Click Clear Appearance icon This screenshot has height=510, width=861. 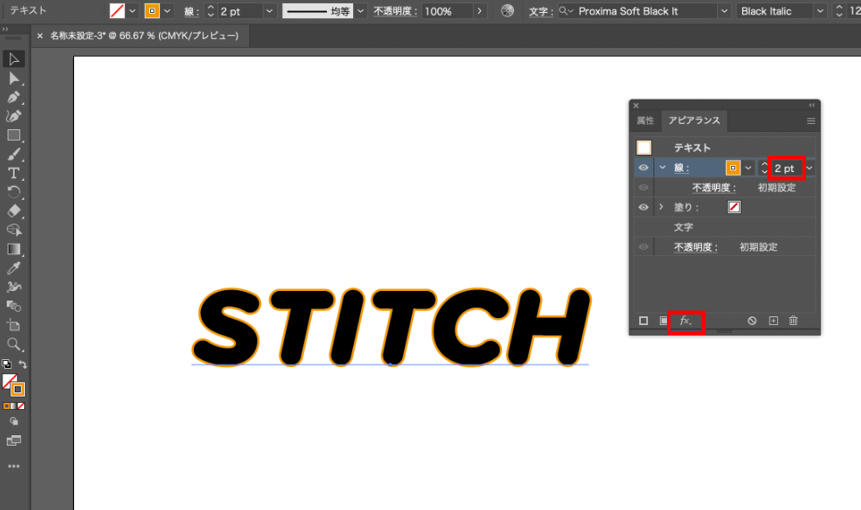pos(752,321)
